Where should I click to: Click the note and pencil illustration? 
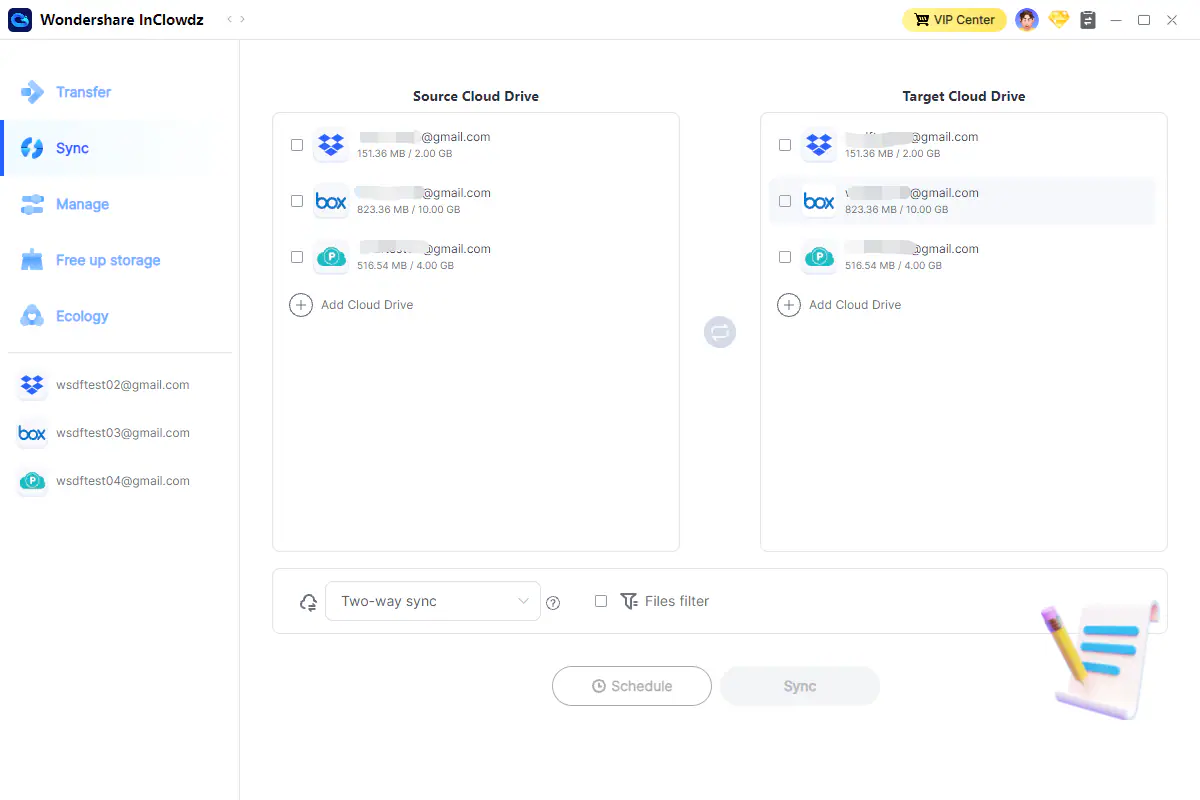coord(1098,658)
